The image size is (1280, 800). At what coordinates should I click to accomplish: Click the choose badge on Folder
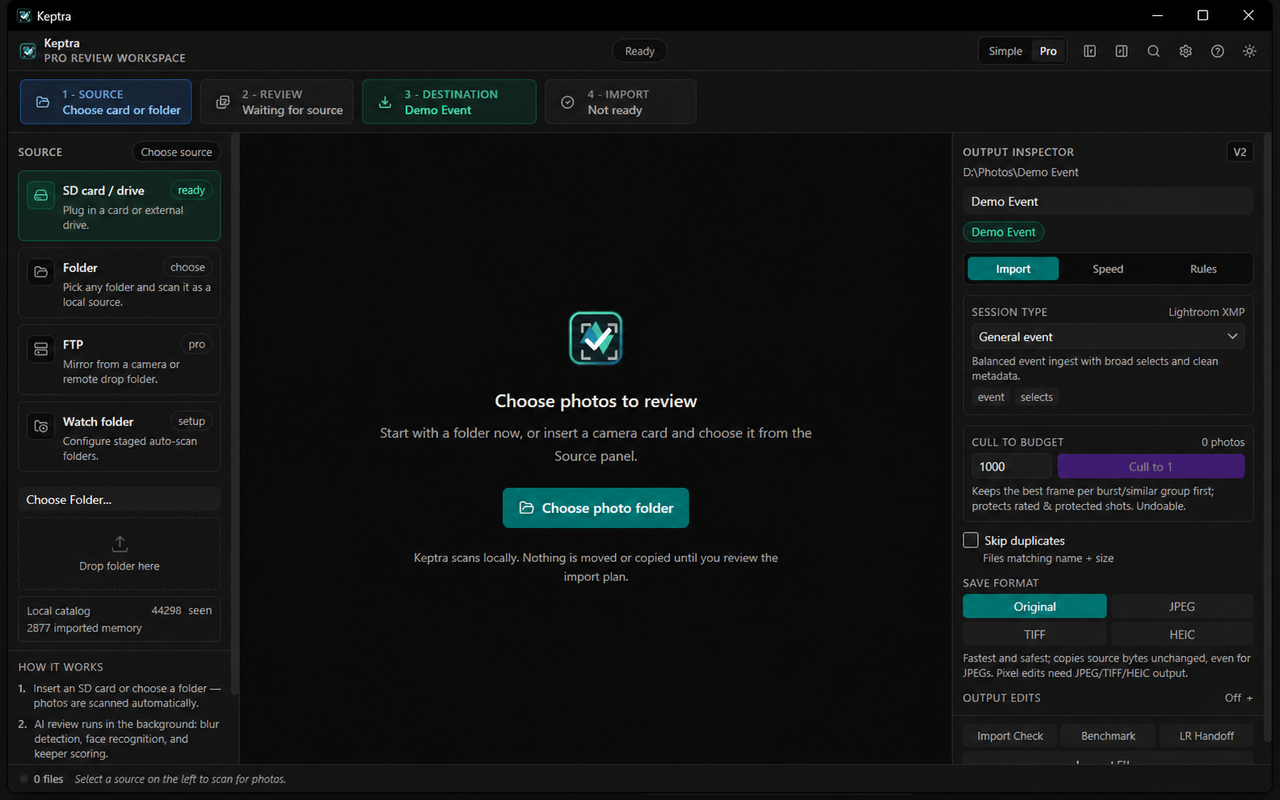pyautogui.click(x=187, y=267)
